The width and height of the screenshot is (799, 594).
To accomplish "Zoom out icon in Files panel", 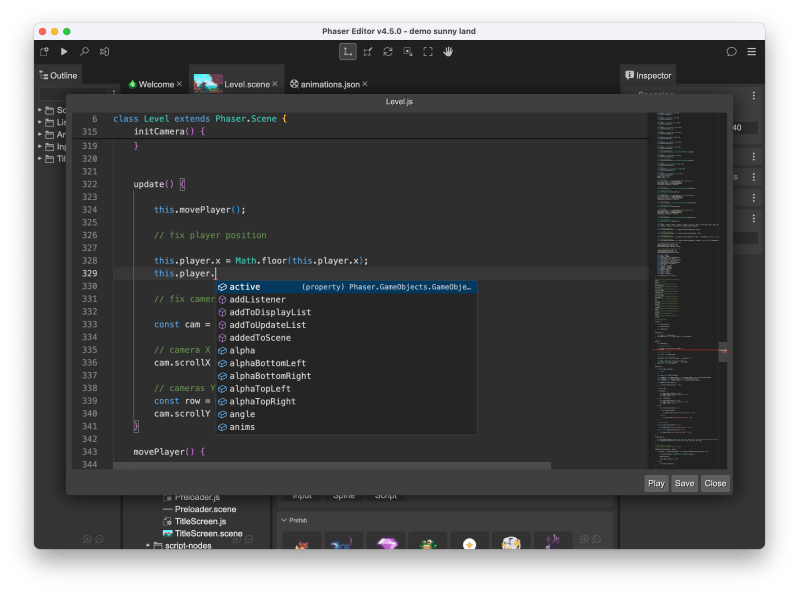I will (x=249, y=539).
